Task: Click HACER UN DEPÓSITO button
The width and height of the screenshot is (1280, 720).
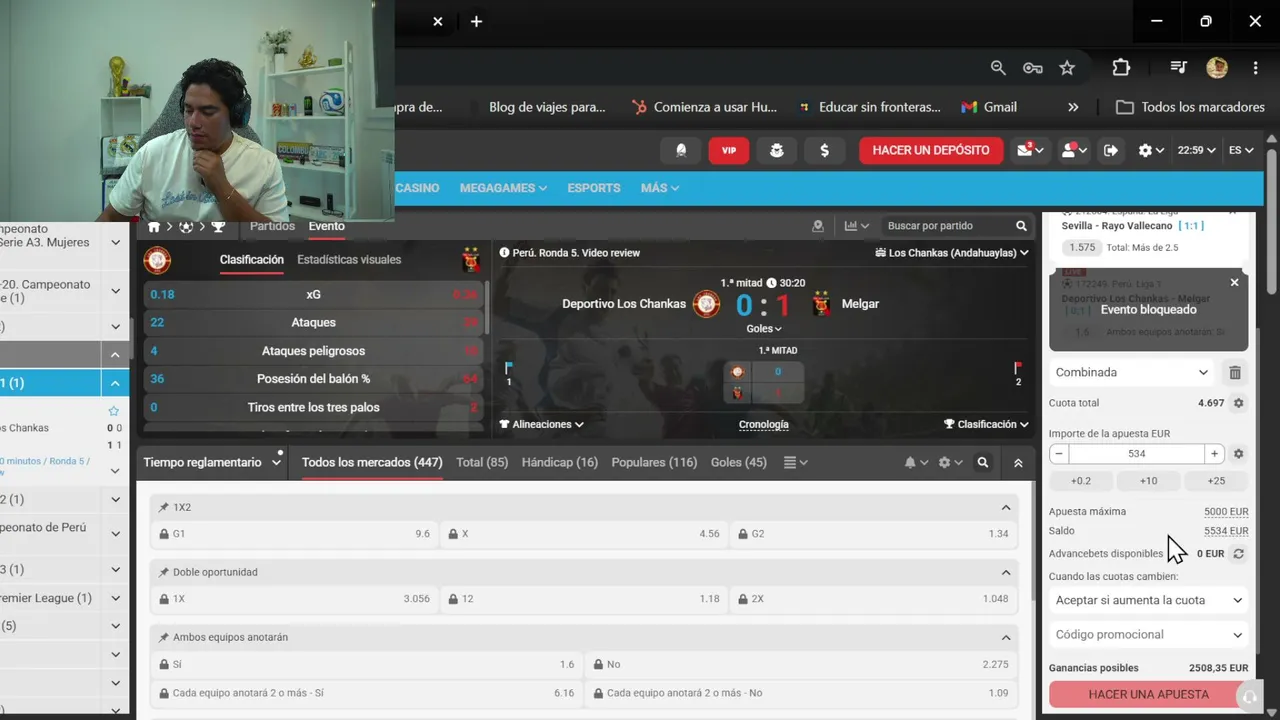Action: point(931,150)
